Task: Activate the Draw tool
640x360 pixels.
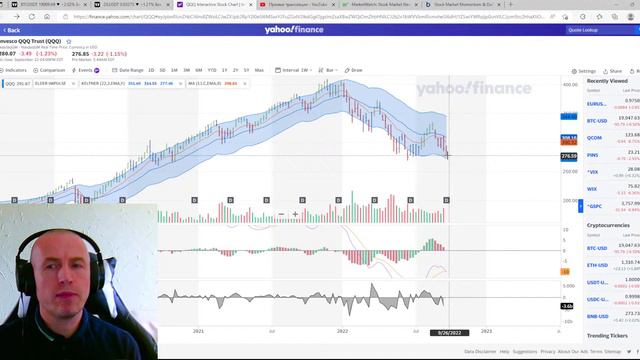Action: (x=353, y=70)
